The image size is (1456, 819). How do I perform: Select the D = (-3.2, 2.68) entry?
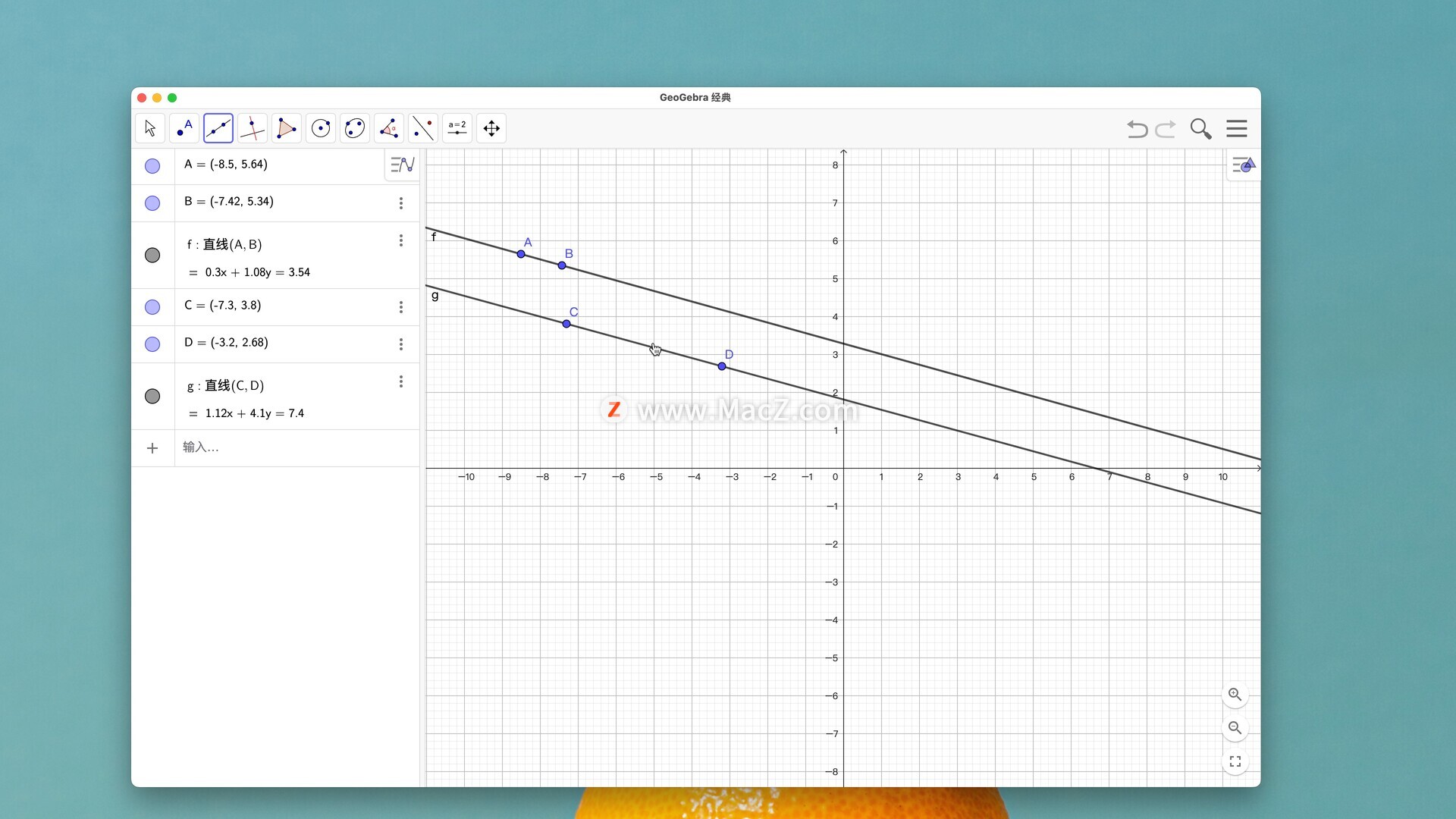[226, 343]
